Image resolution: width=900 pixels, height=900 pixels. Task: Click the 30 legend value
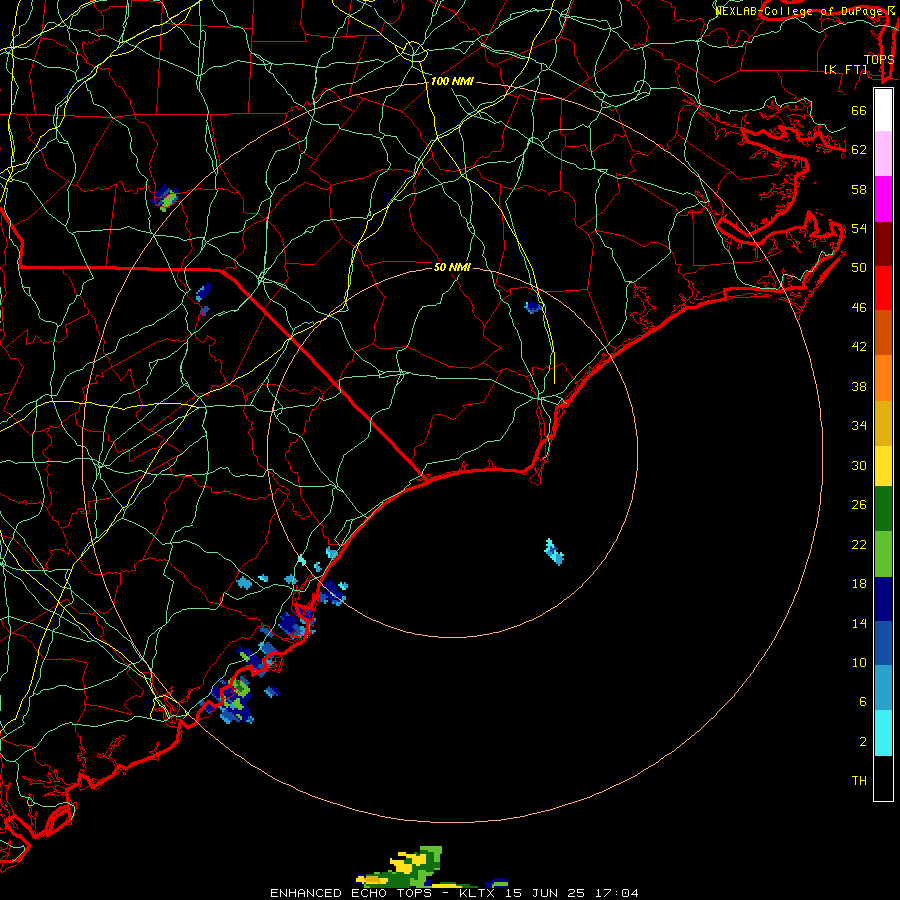click(x=859, y=465)
